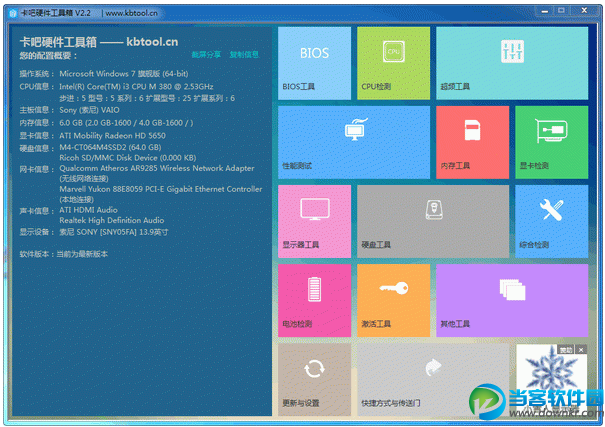This screenshot has width=605, height=427.
Task: Open the 快捷方式与传送门 shortcut tile
Action: (x=433, y=380)
